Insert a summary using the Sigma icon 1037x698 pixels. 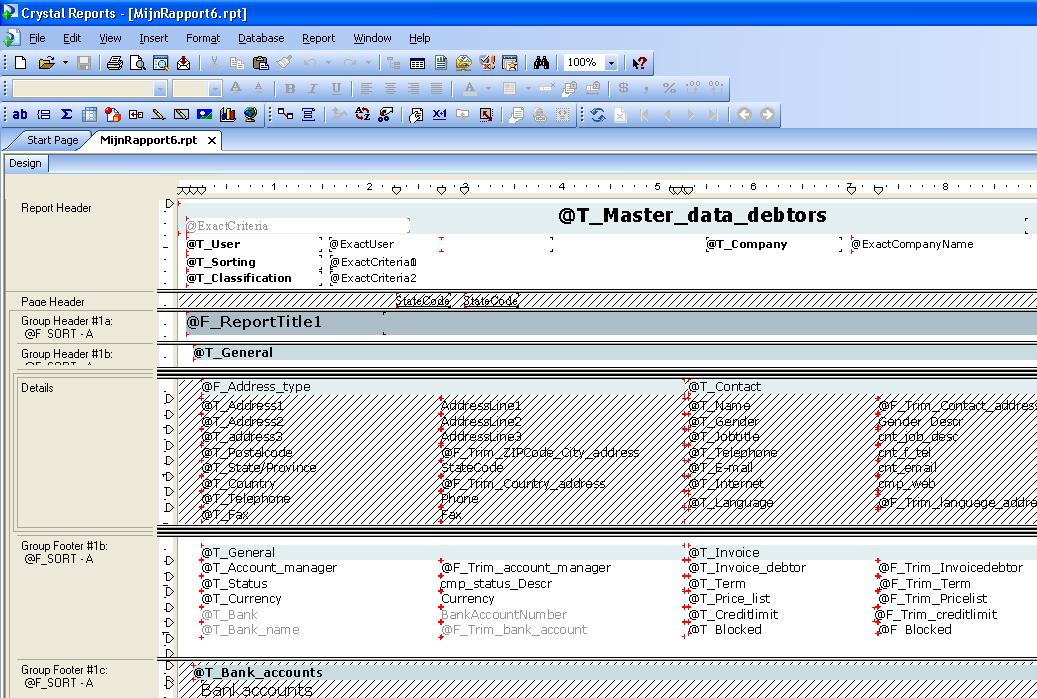(x=66, y=115)
